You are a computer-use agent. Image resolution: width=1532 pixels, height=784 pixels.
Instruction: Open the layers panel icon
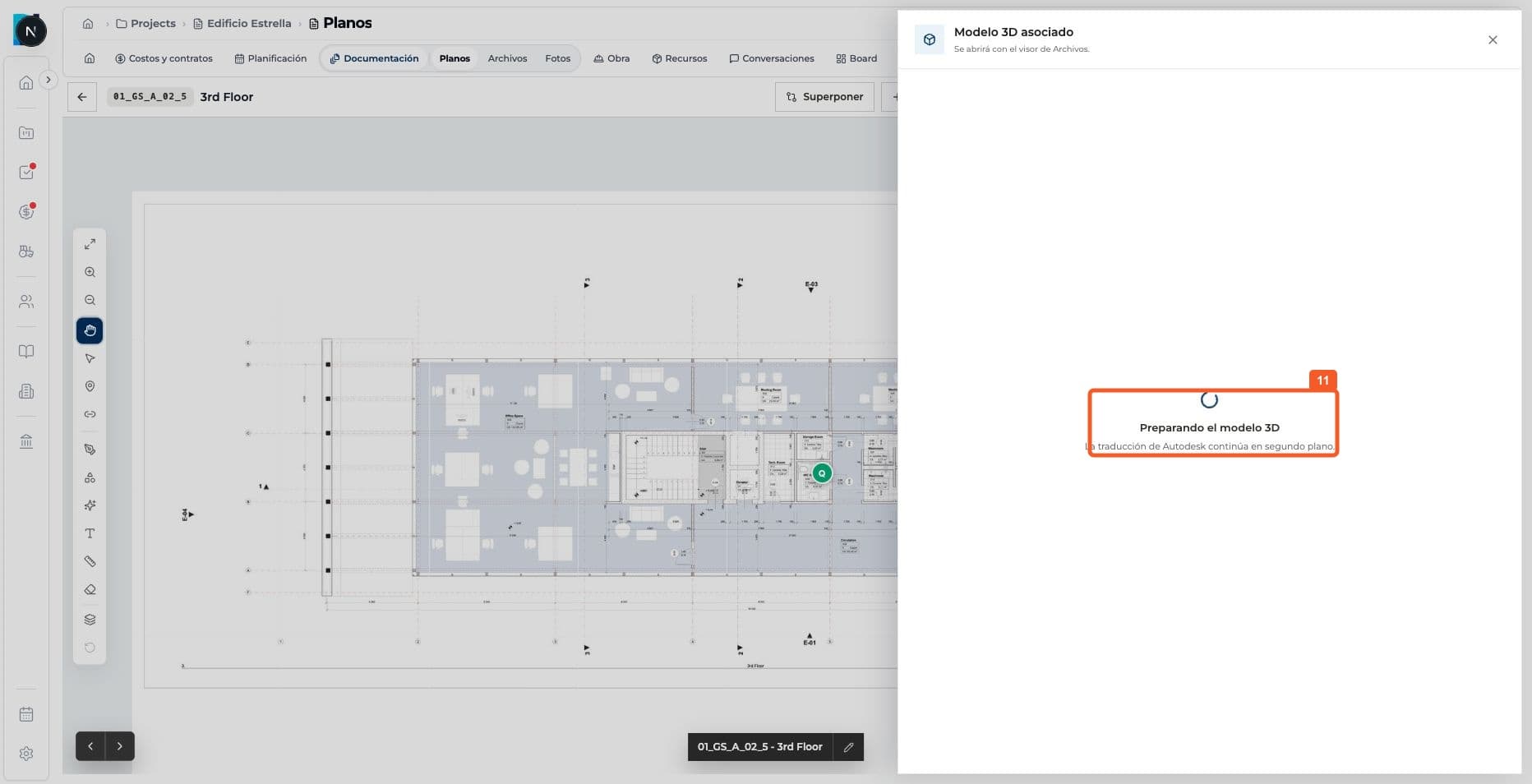click(x=90, y=620)
